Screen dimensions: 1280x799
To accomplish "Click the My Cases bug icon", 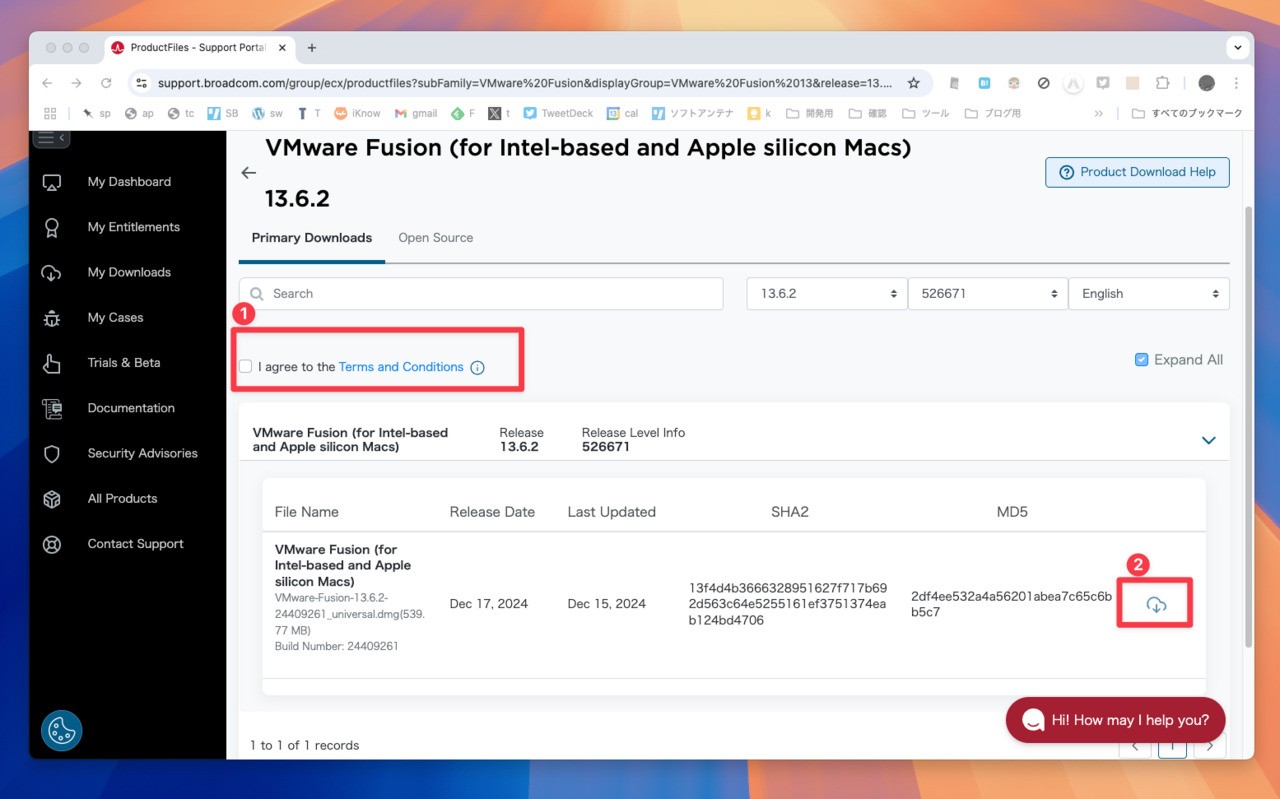I will click(x=52, y=318).
